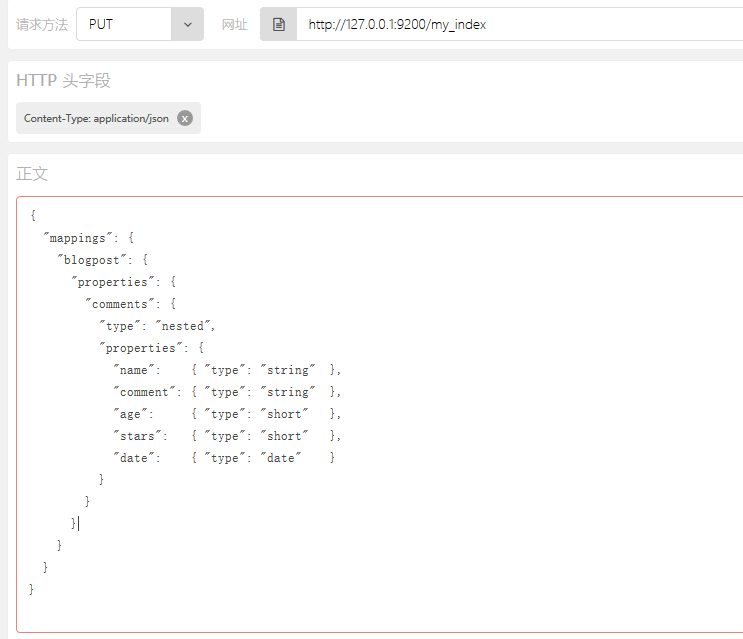Click the document icon beside the URL

[x=279, y=24]
